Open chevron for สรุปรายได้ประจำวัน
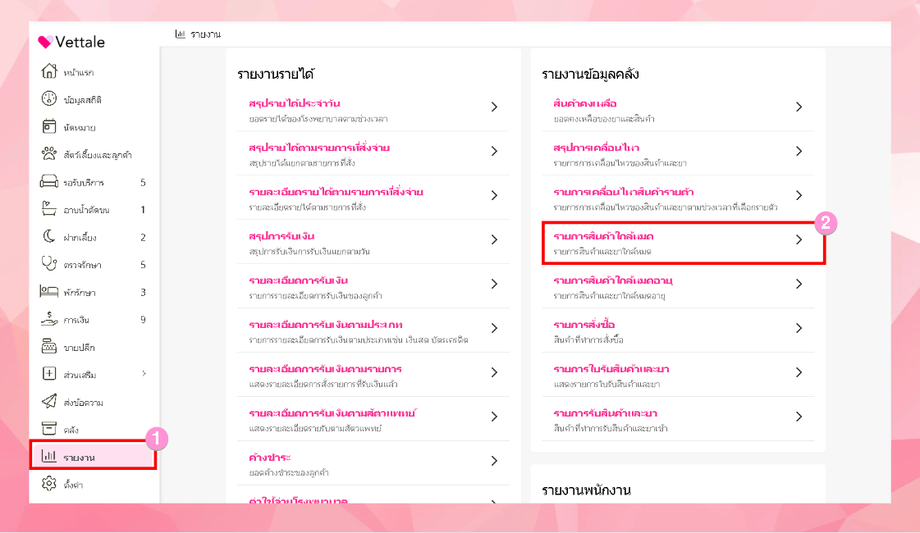This screenshot has height=533, width=920. pyautogui.click(x=494, y=107)
